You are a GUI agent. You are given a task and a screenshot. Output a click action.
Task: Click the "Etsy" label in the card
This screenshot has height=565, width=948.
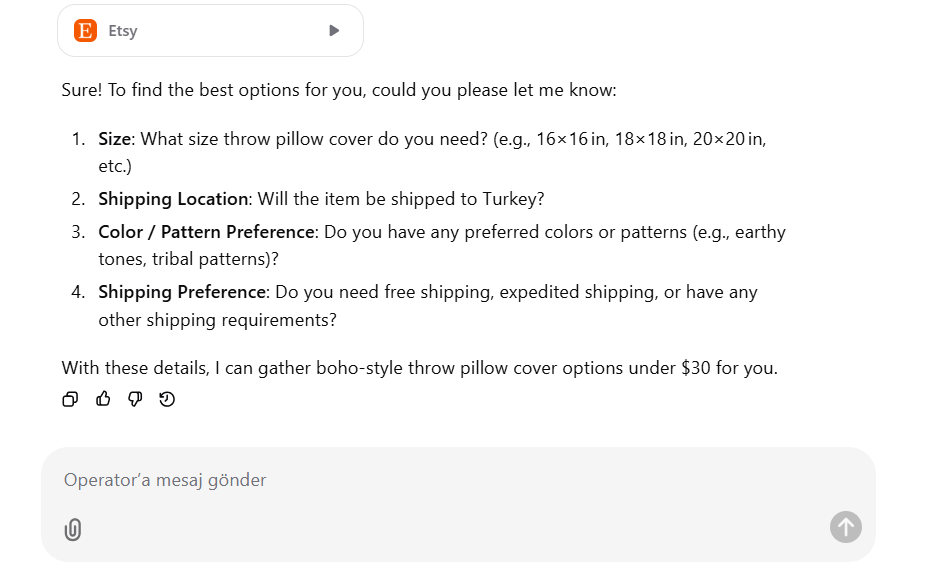pos(123,31)
